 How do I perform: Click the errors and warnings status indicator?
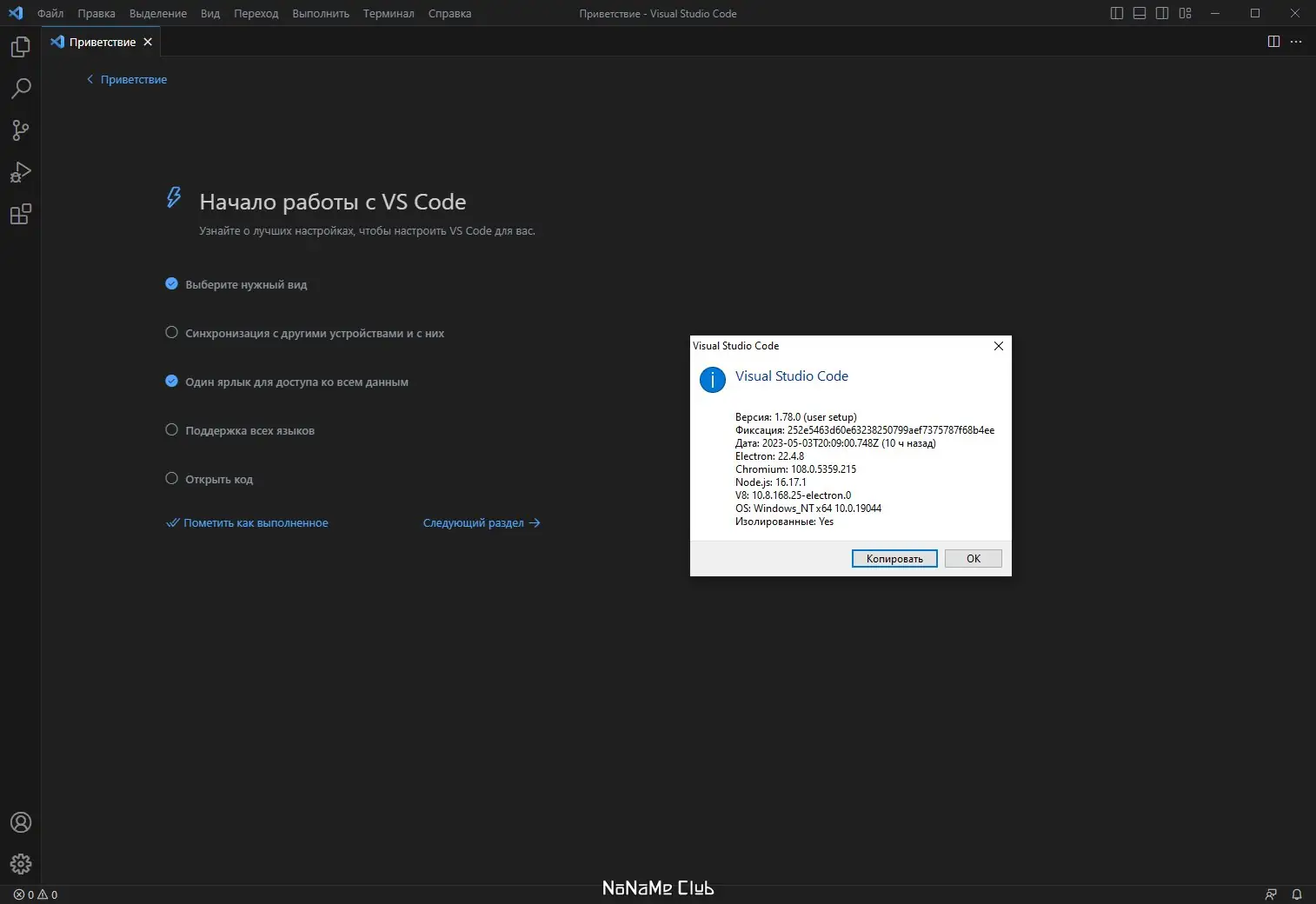pos(36,894)
